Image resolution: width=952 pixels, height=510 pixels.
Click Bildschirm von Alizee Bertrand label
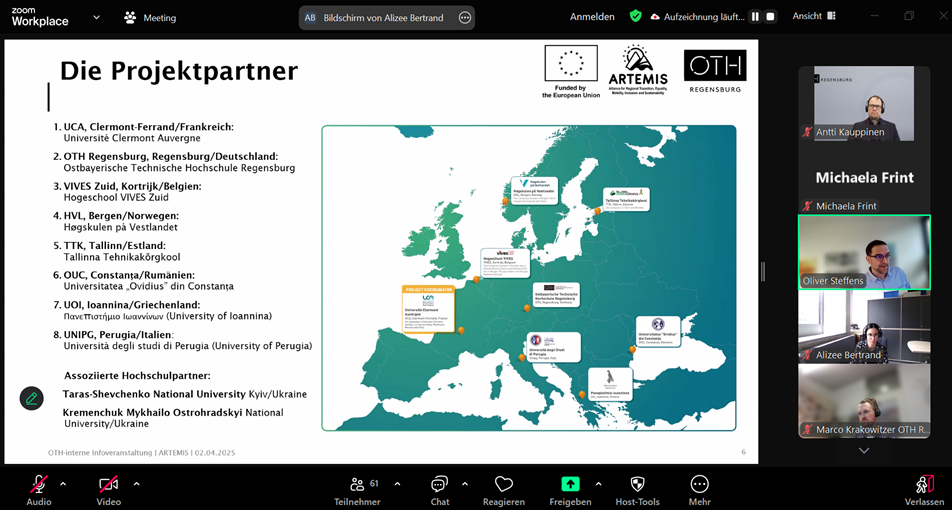pyautogui.click(x=383, y=18)
